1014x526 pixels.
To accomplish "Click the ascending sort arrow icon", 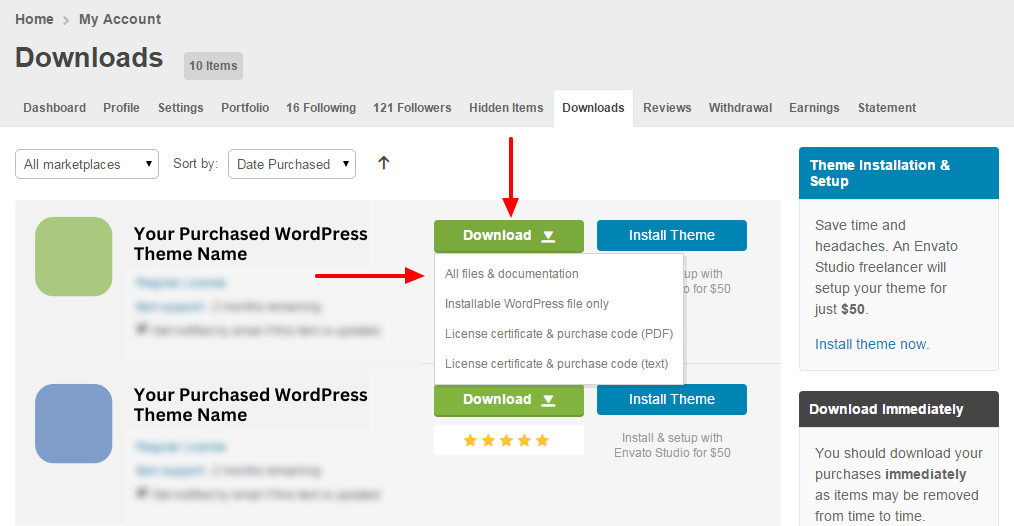I will click(383, 163).
